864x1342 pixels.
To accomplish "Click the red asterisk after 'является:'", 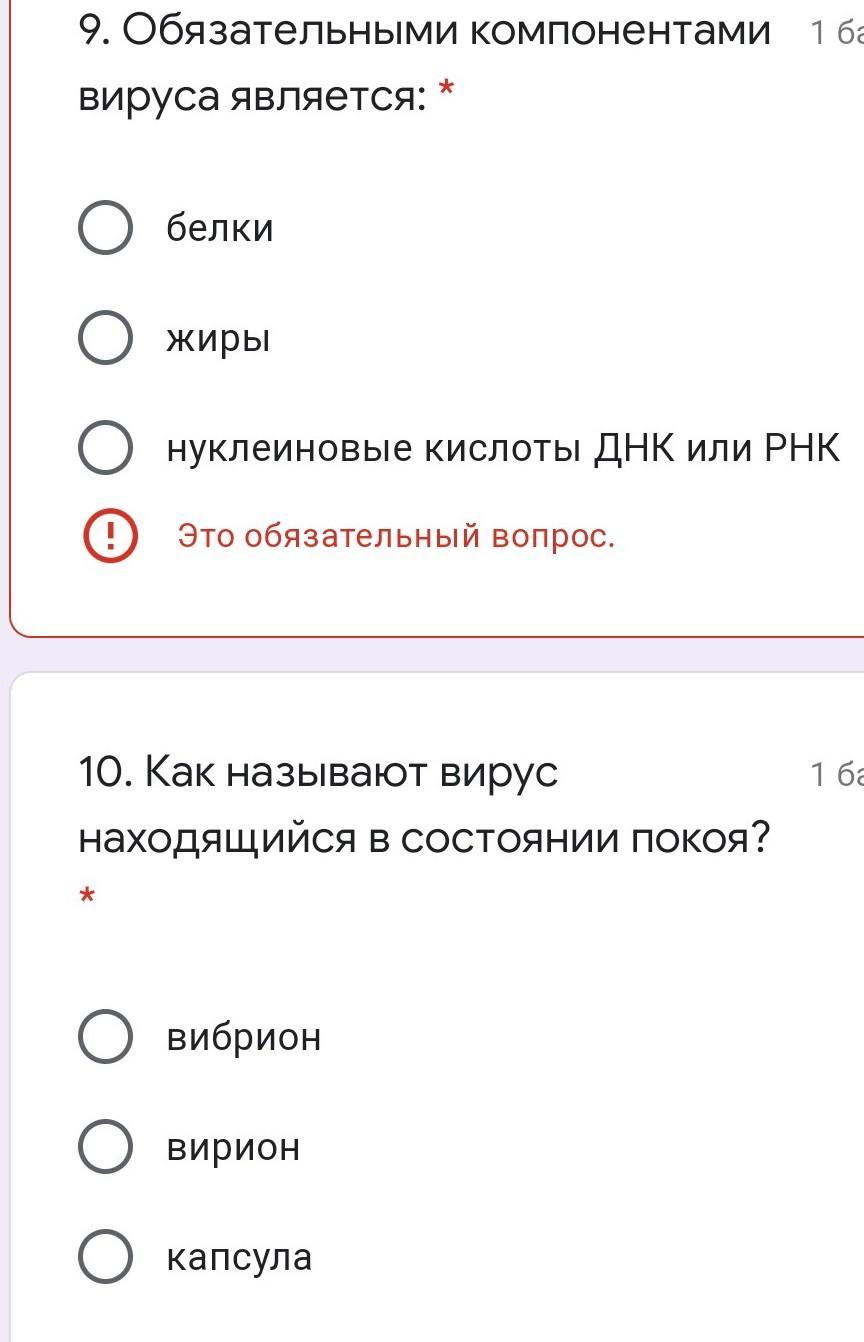I will coord(446,90).
